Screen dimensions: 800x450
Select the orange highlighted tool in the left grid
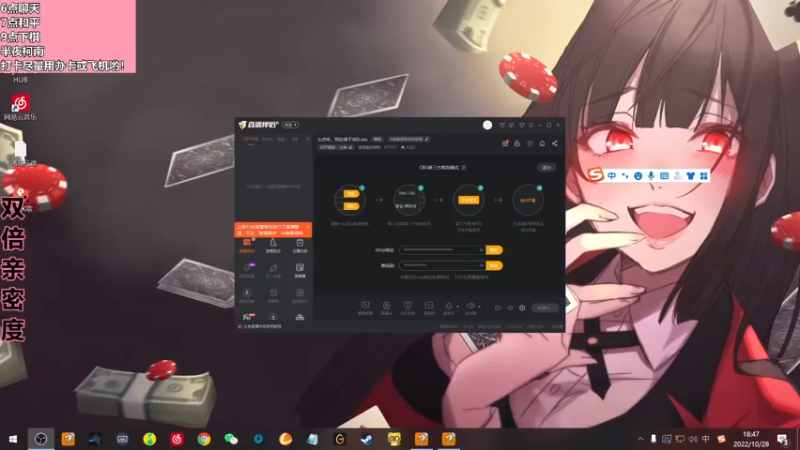pyautogui.click(x=247, y=245)
